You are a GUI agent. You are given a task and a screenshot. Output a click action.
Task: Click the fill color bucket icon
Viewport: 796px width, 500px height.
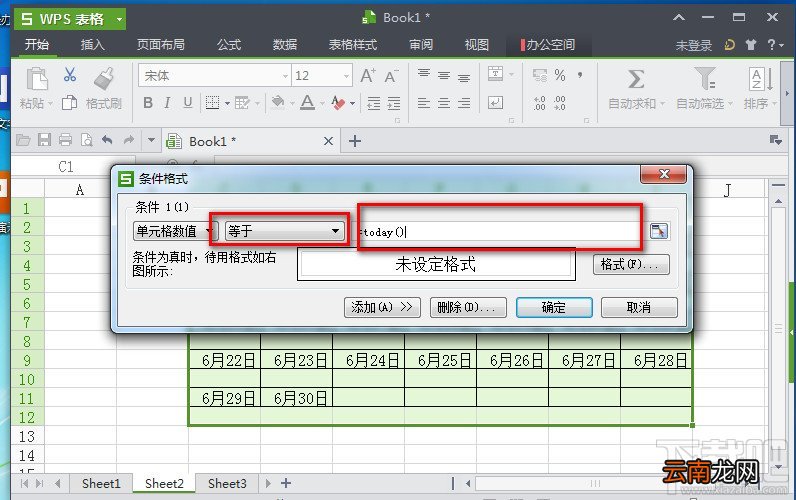point(278,103)
